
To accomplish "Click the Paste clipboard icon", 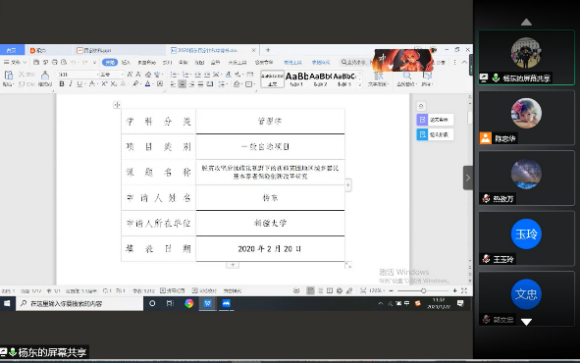I will click(8, 75).
